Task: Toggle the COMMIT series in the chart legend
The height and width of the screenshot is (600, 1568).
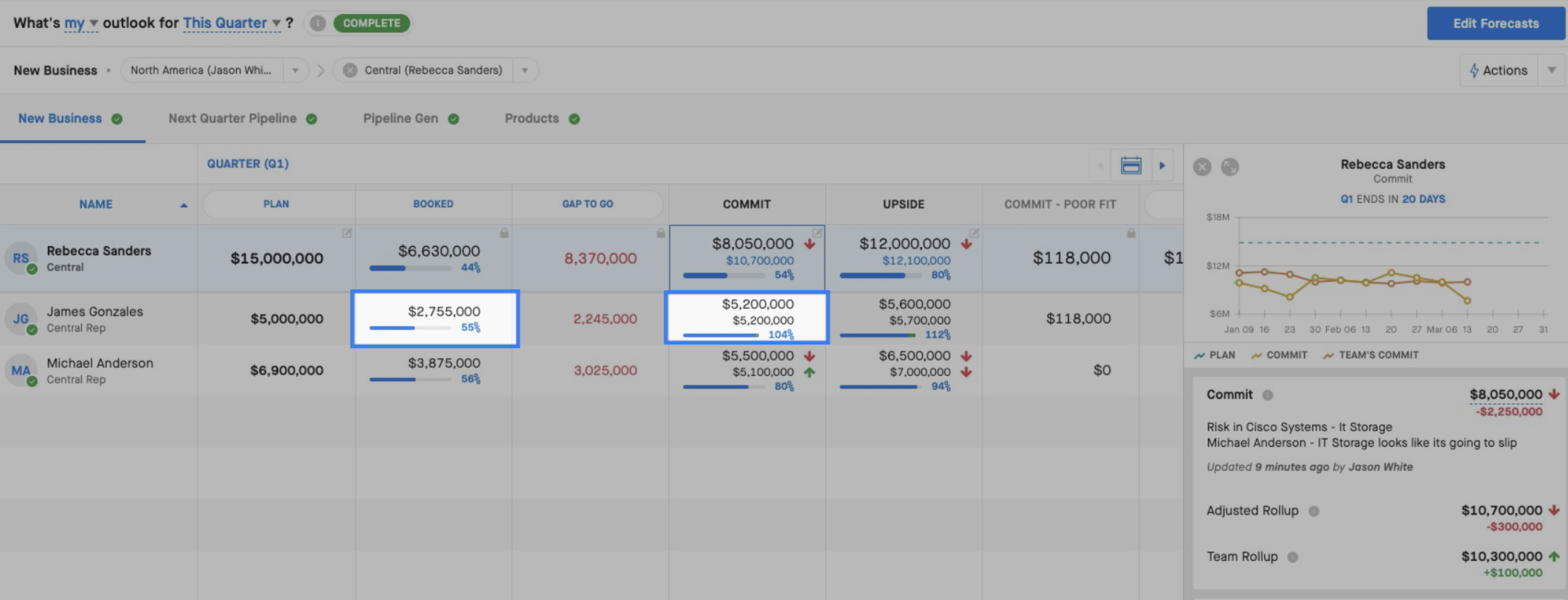Action: tap(1280, 355)
